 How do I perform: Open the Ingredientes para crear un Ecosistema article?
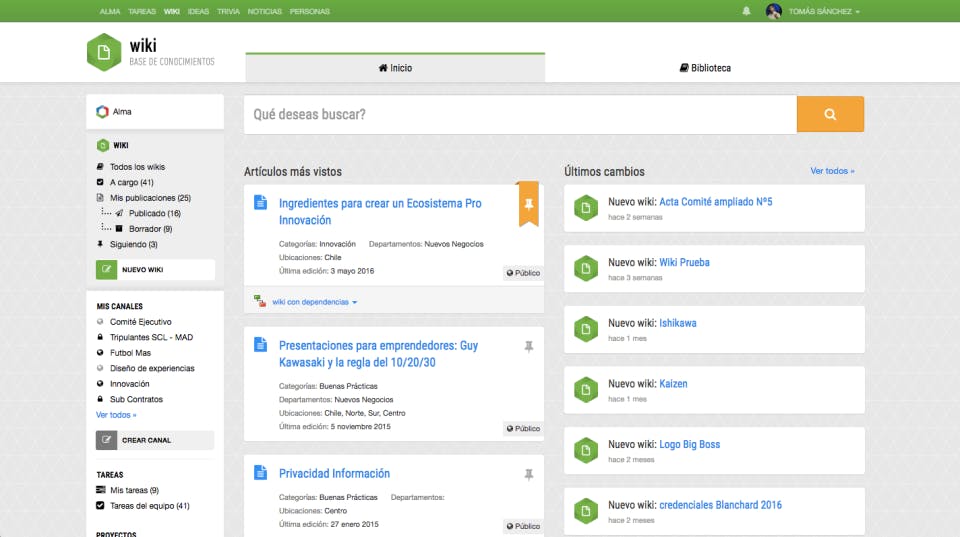coord(380,211)
